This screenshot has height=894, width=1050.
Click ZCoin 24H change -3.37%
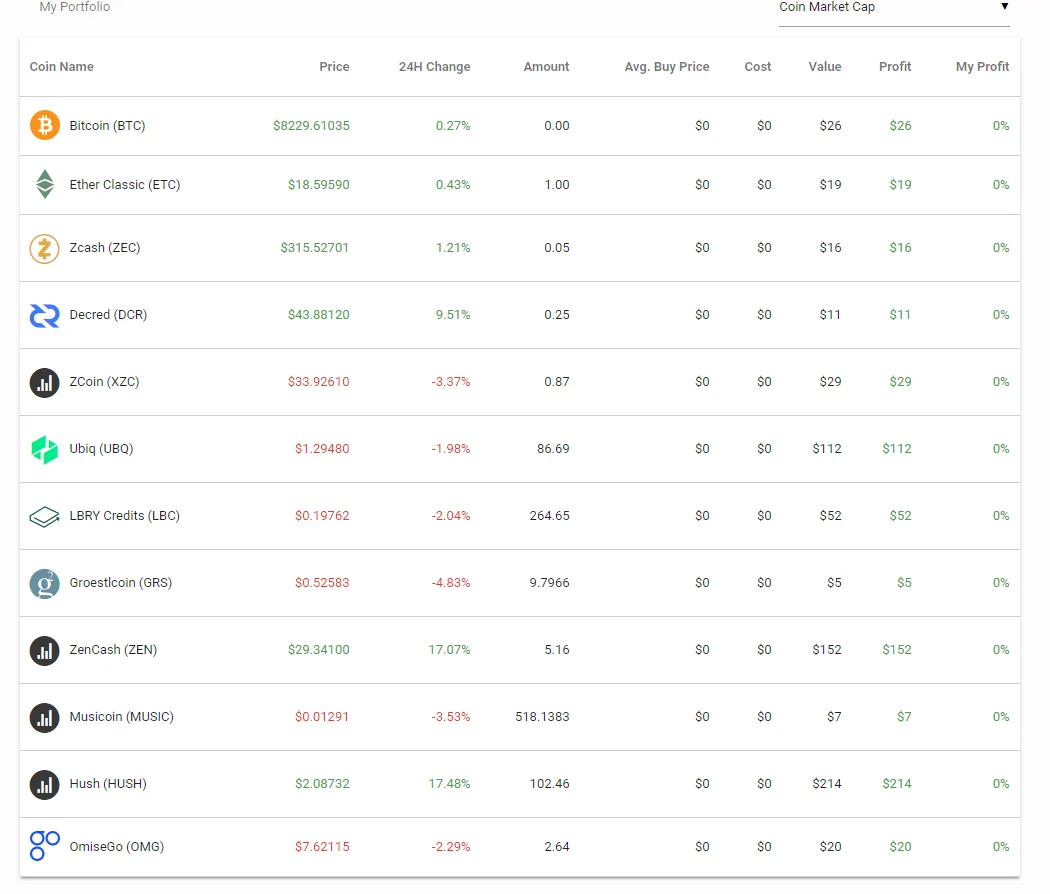click(x=451, y=381)
